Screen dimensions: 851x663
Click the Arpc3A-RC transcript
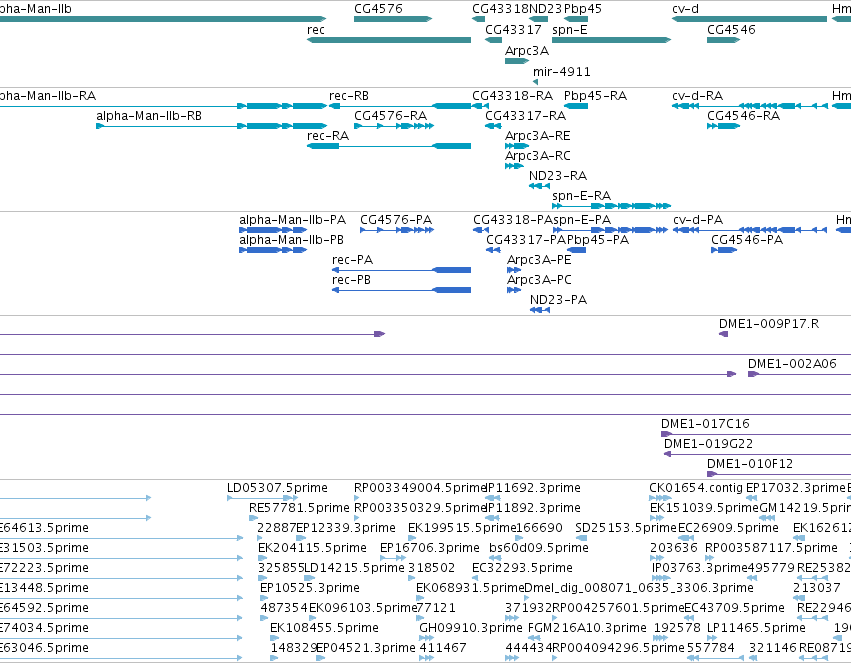coord(514,165)
